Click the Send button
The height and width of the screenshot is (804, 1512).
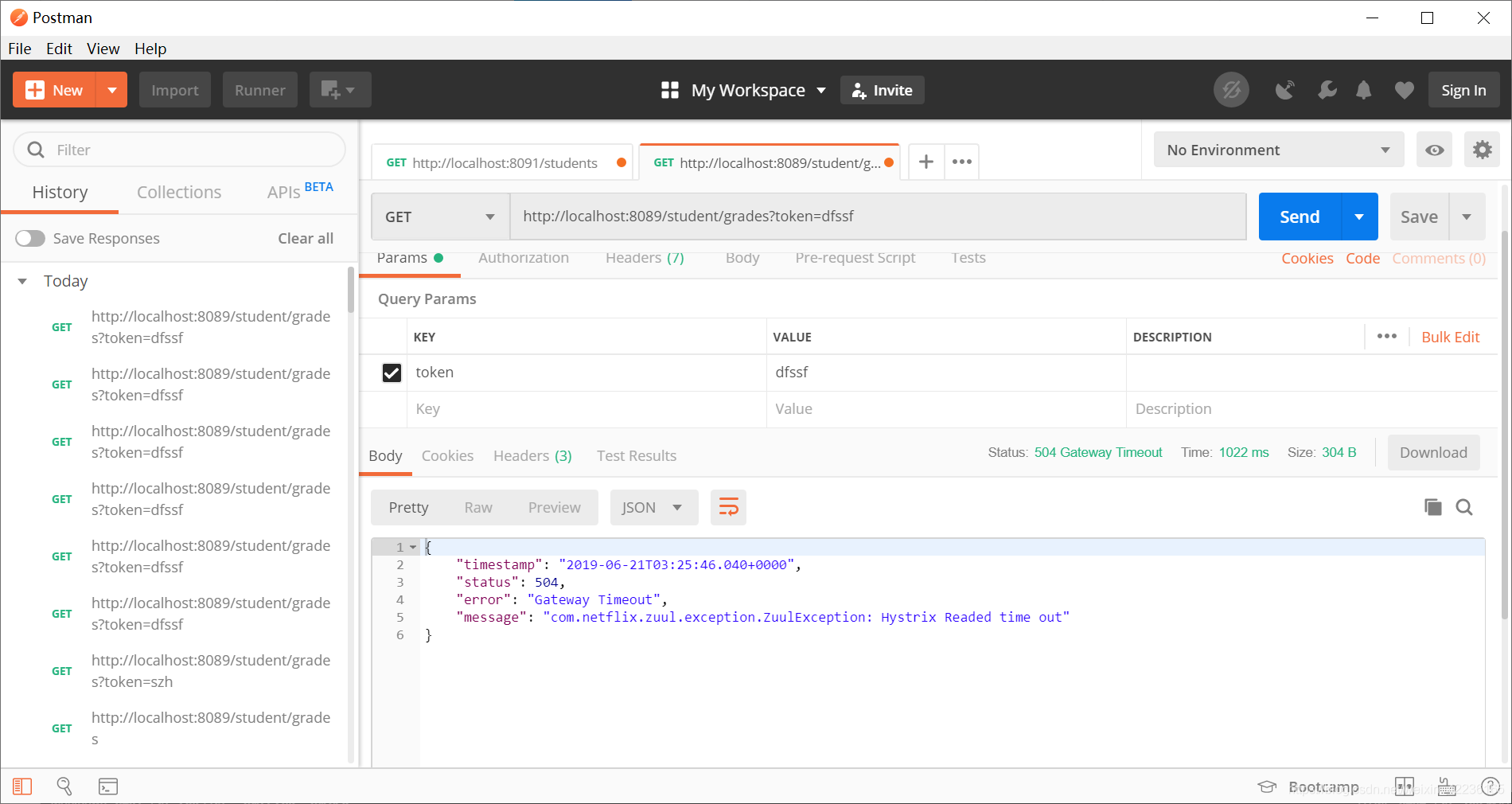1300,217
